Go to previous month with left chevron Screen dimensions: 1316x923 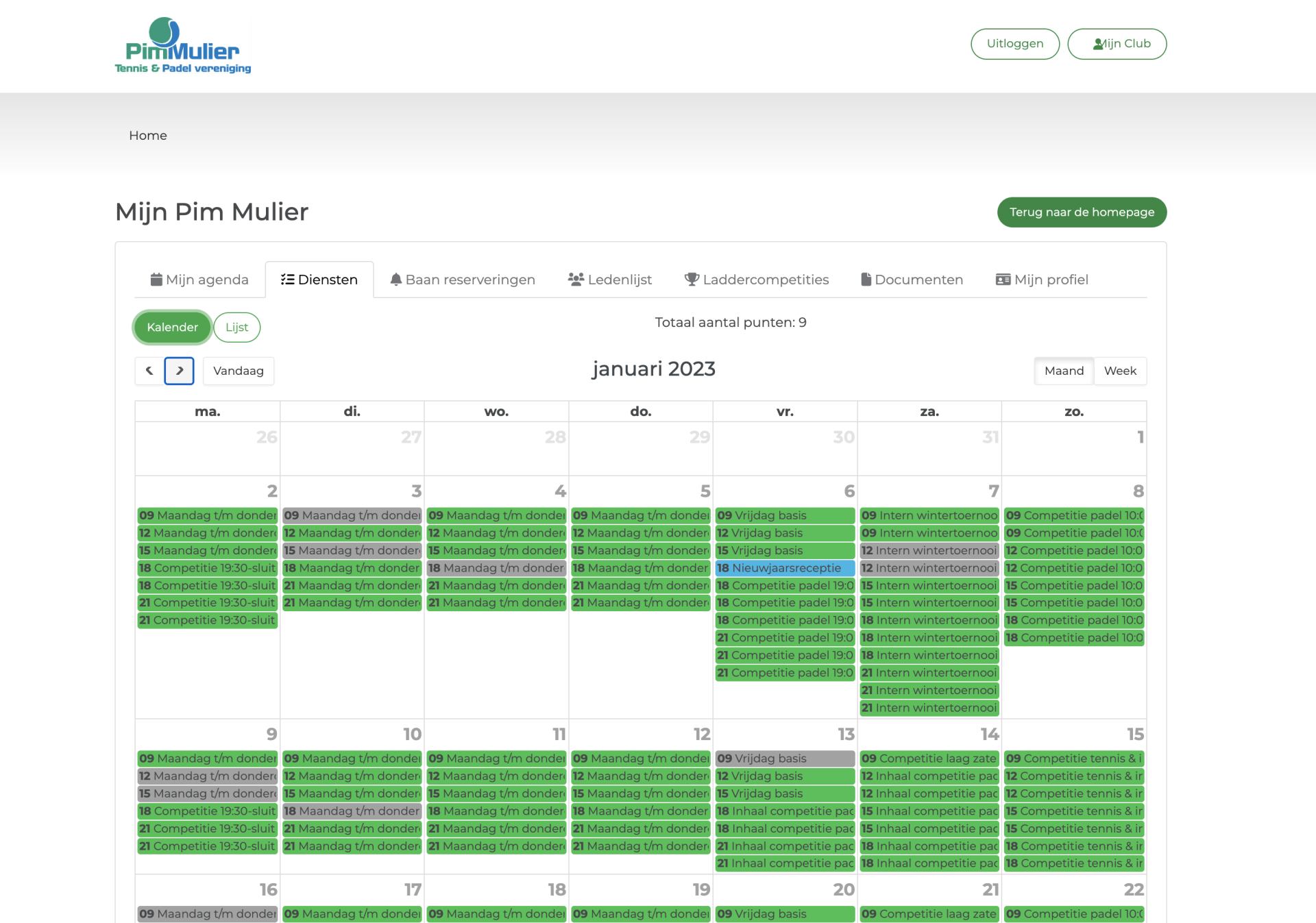[149, 371]
